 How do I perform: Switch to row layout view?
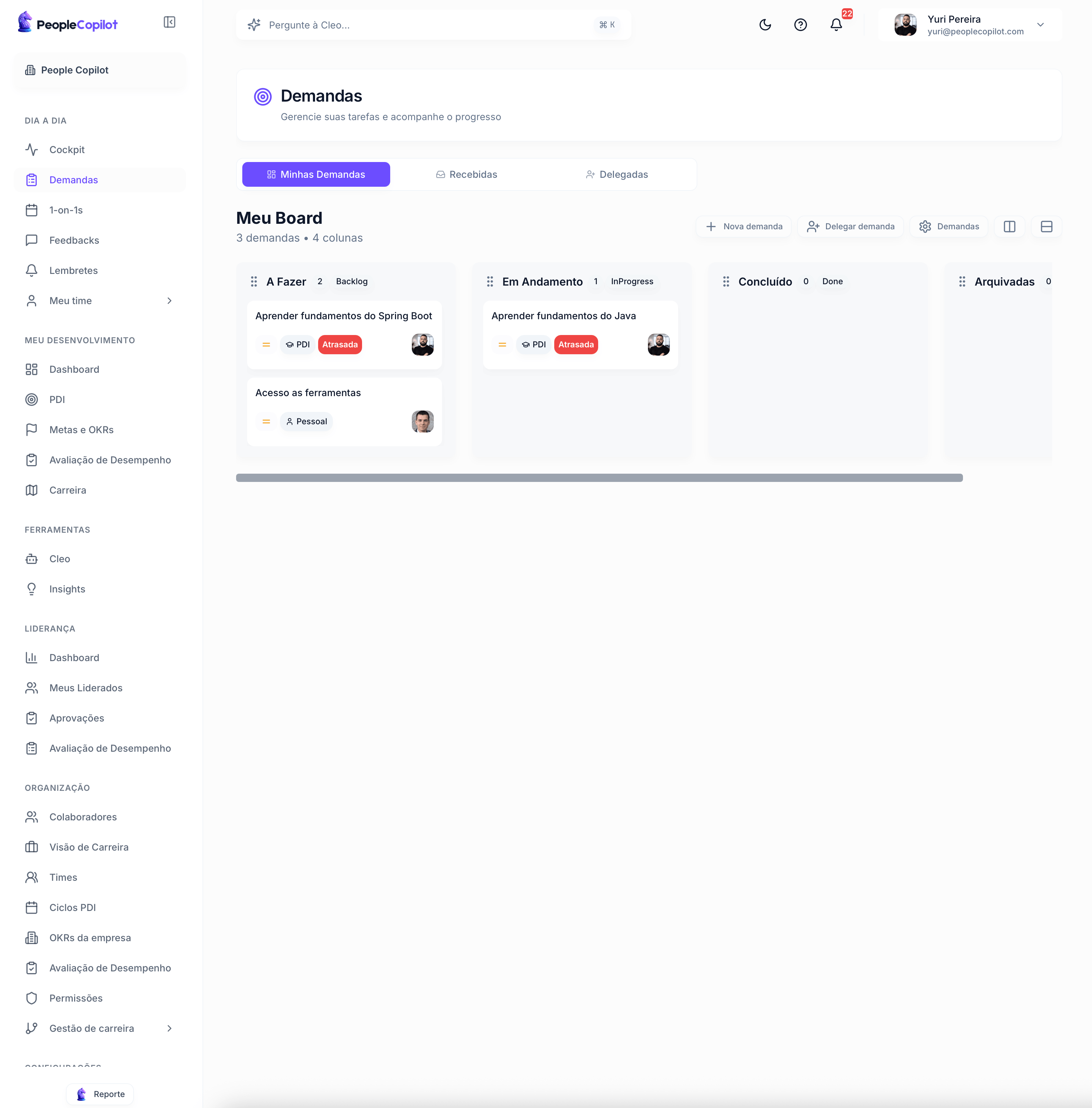coord(1047,227)
